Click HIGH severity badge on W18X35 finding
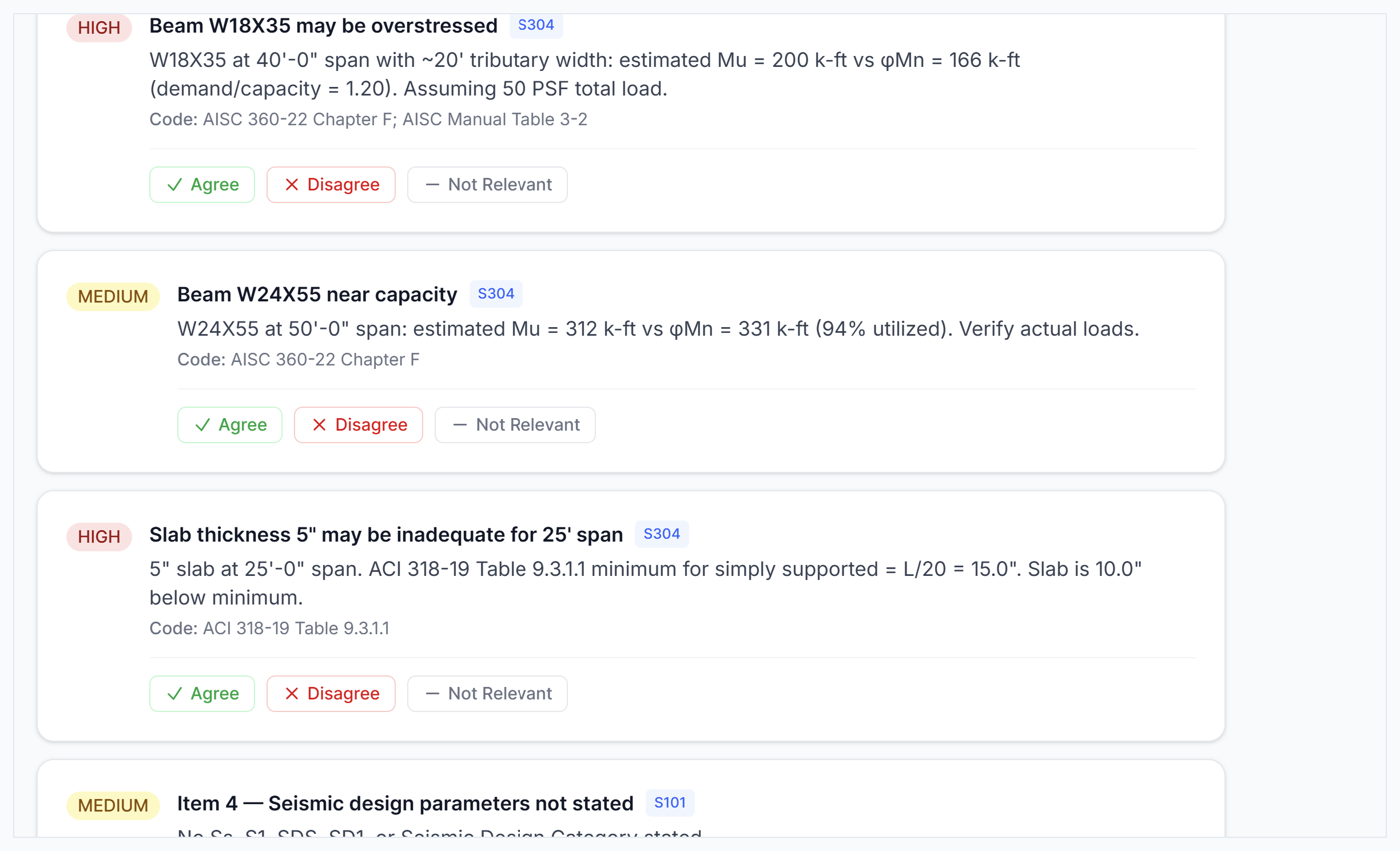 point(99,27)
